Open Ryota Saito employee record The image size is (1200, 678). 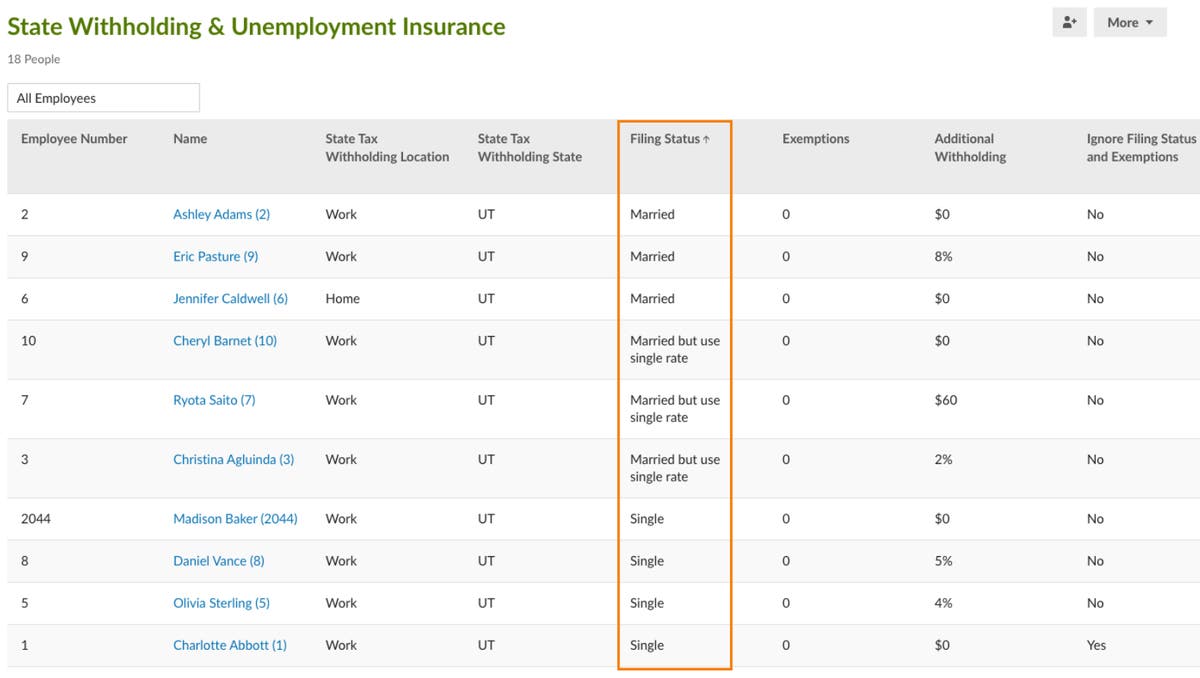coord(214,400)
